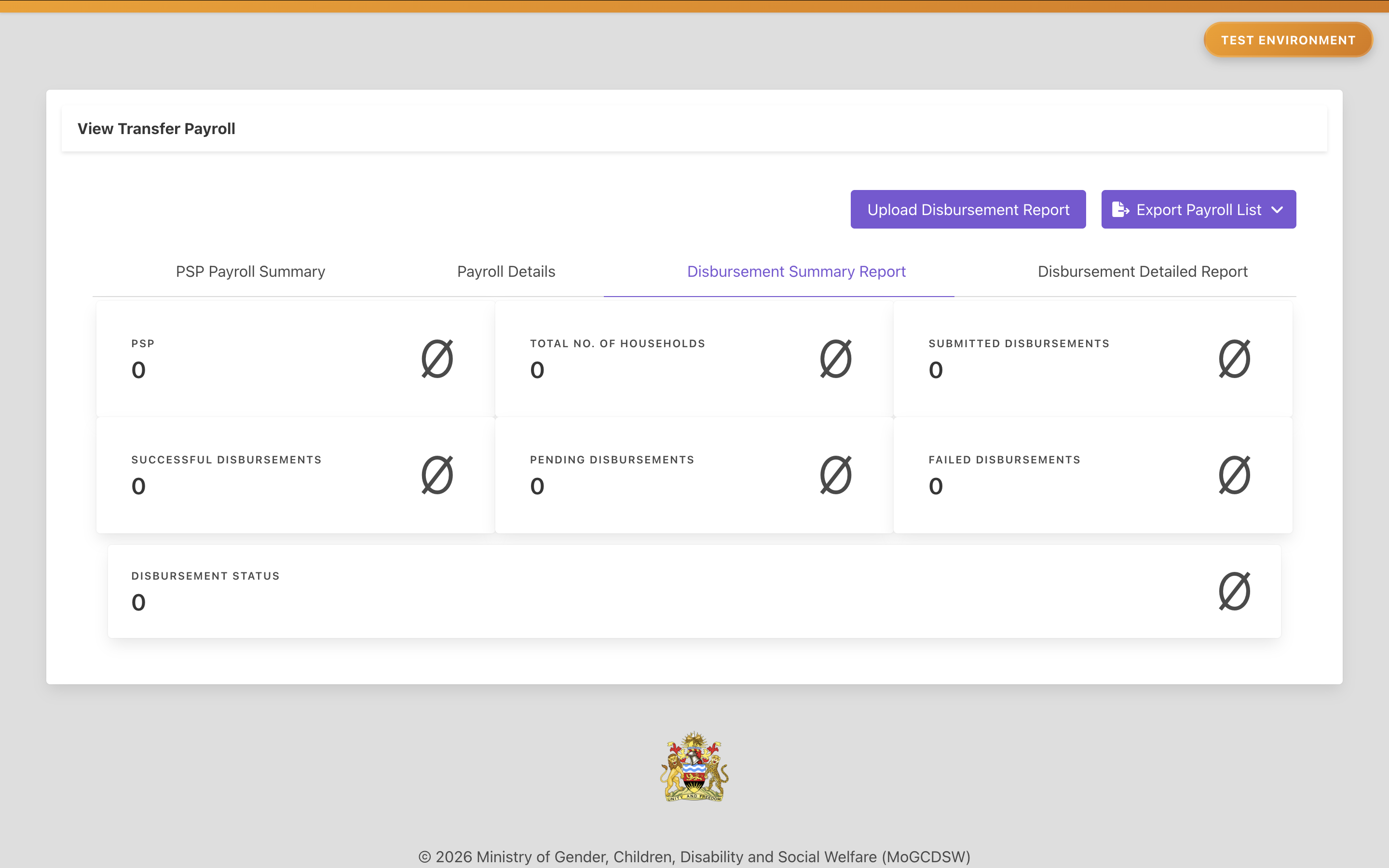Open the Disbursement Detailed Report tab
The image size is (1389, 868).
(1143, 271)
